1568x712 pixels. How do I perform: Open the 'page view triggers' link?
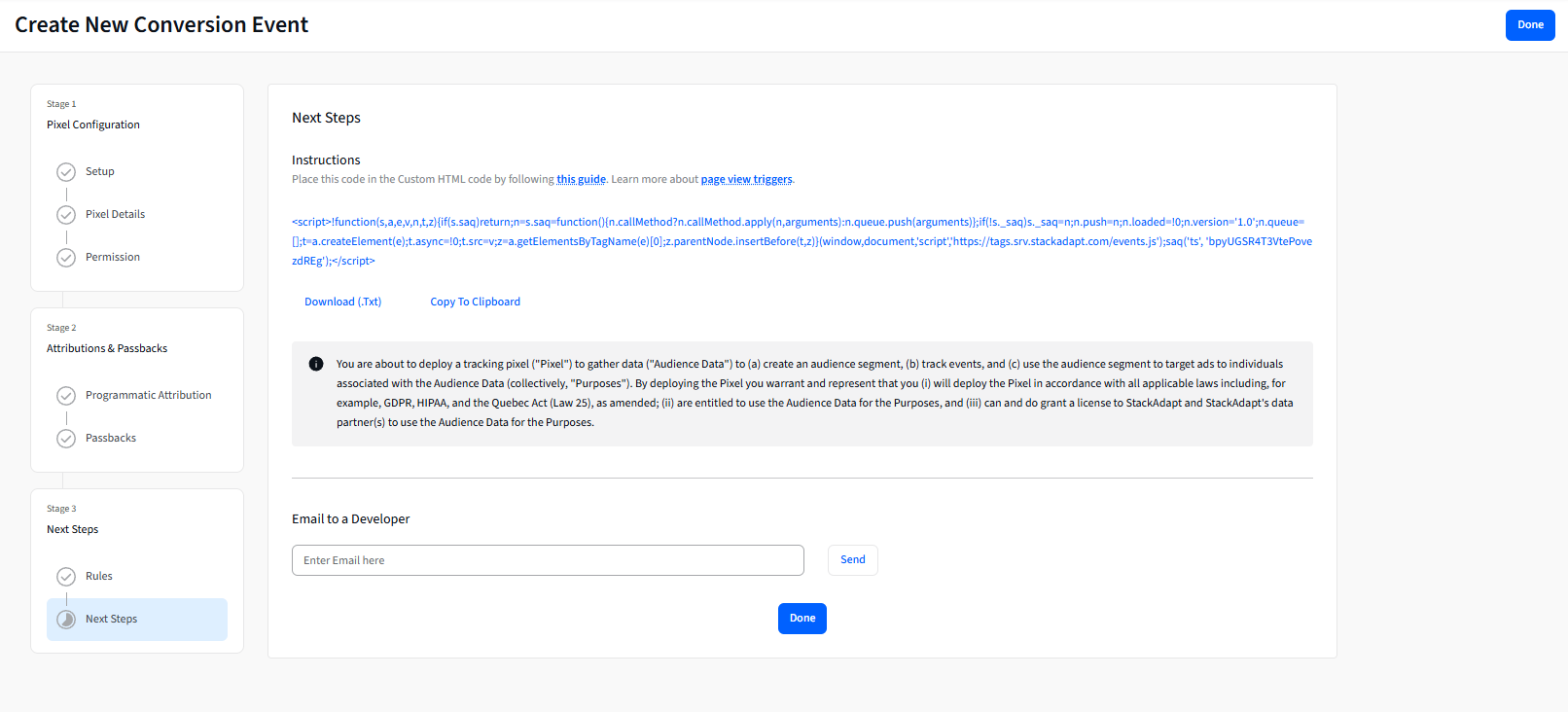[746, 179]
